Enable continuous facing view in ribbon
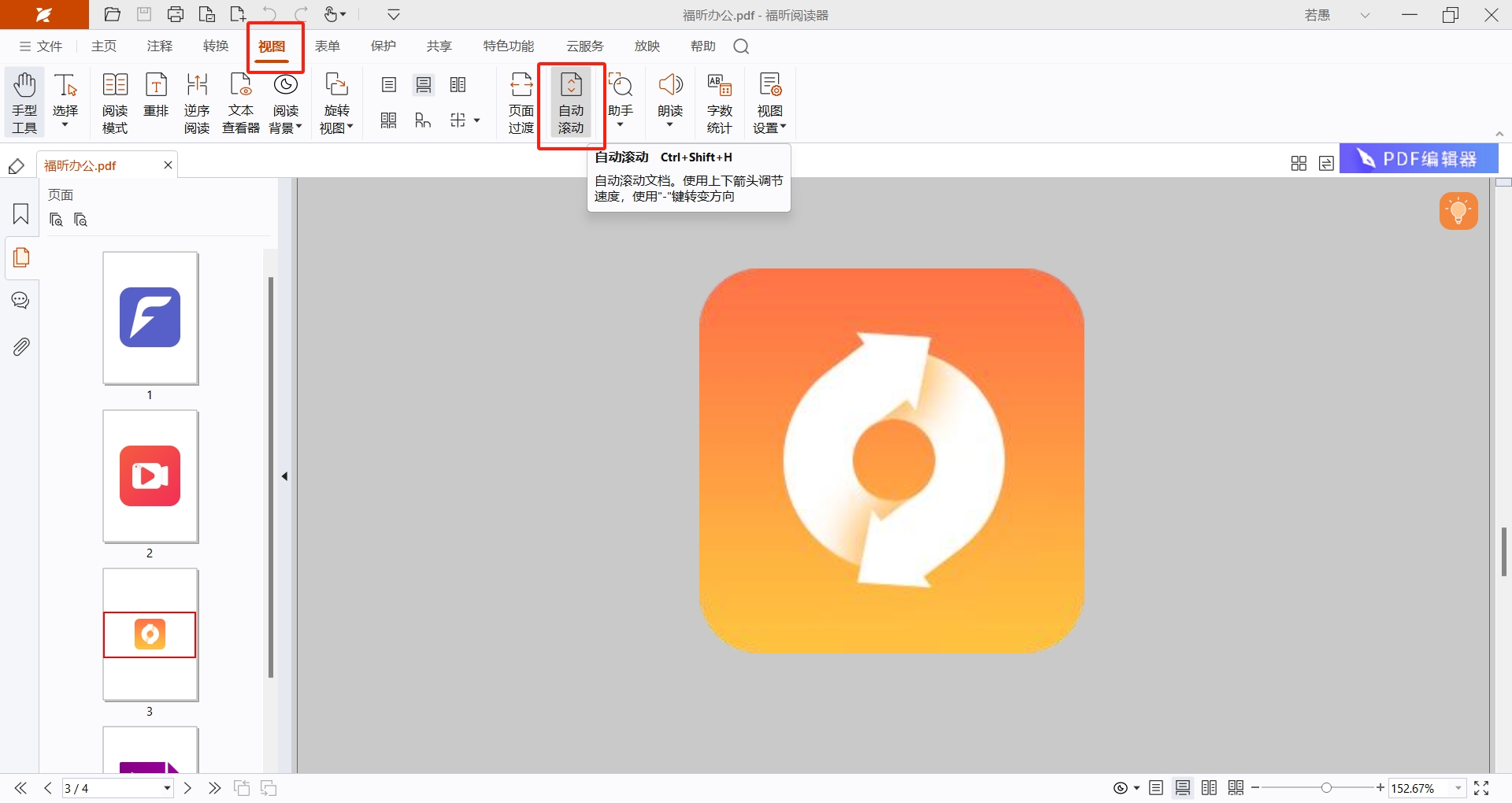 (x=389, y=120)
